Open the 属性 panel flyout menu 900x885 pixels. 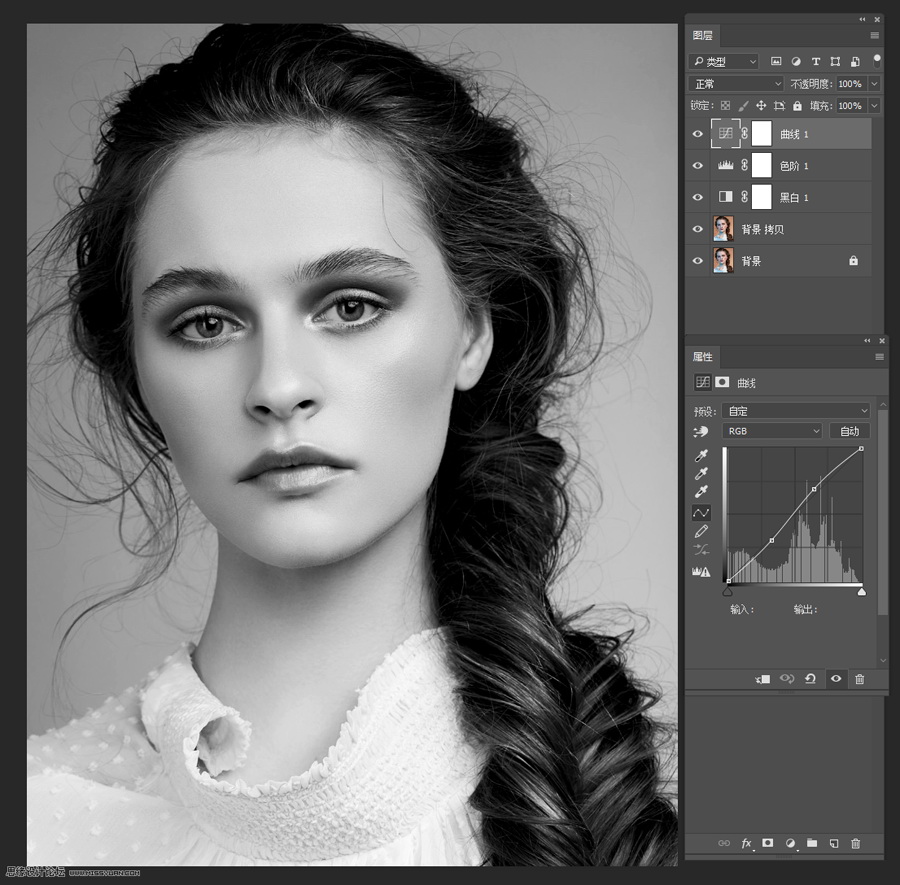pyautogui.click(x=879, y=357)
